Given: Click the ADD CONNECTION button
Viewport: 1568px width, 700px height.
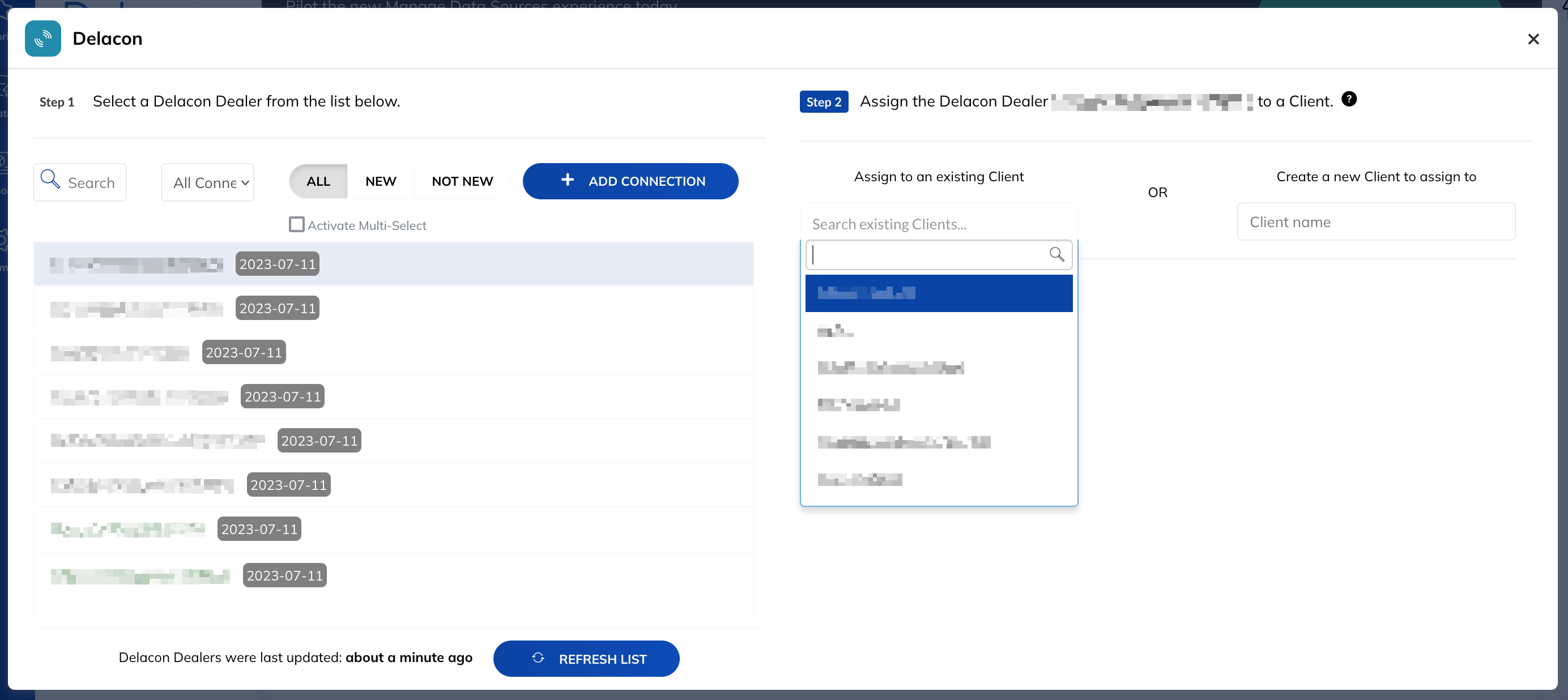Looking at the screenshot, I should coord(630,181).
